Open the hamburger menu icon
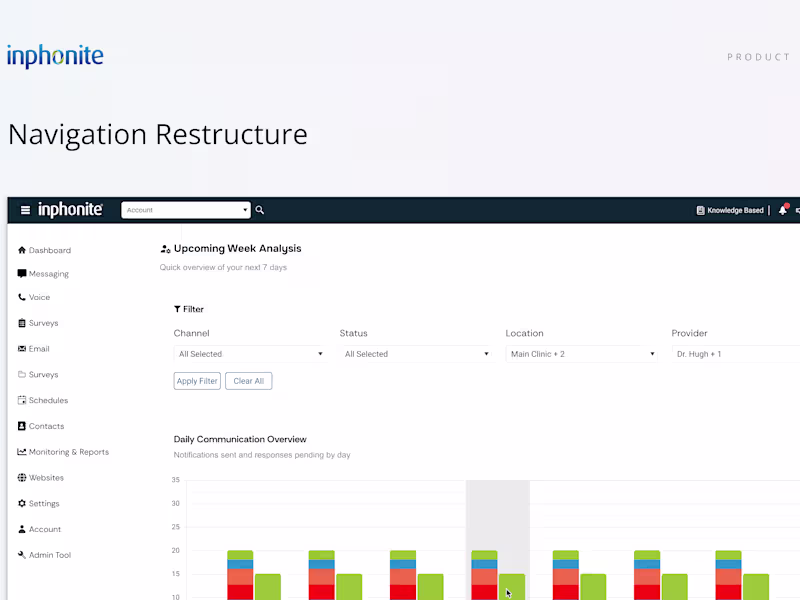 [x=25, y=210]
